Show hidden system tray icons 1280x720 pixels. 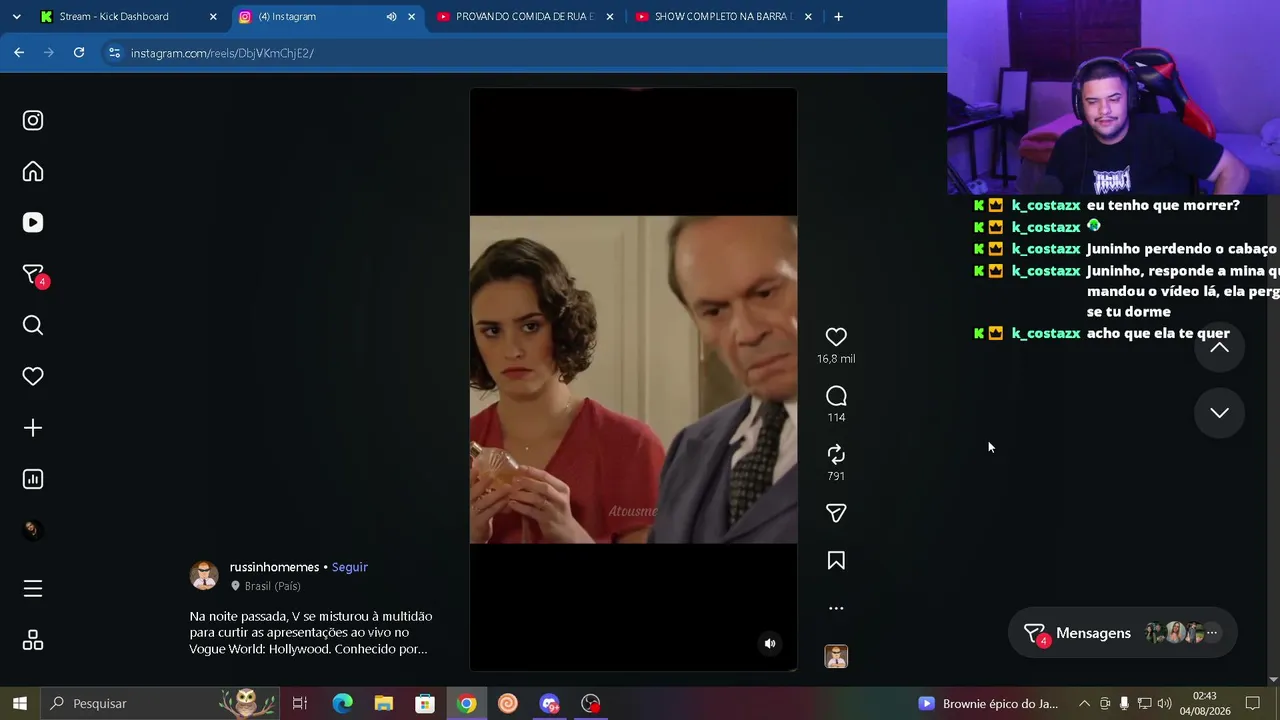point(1084,704)
